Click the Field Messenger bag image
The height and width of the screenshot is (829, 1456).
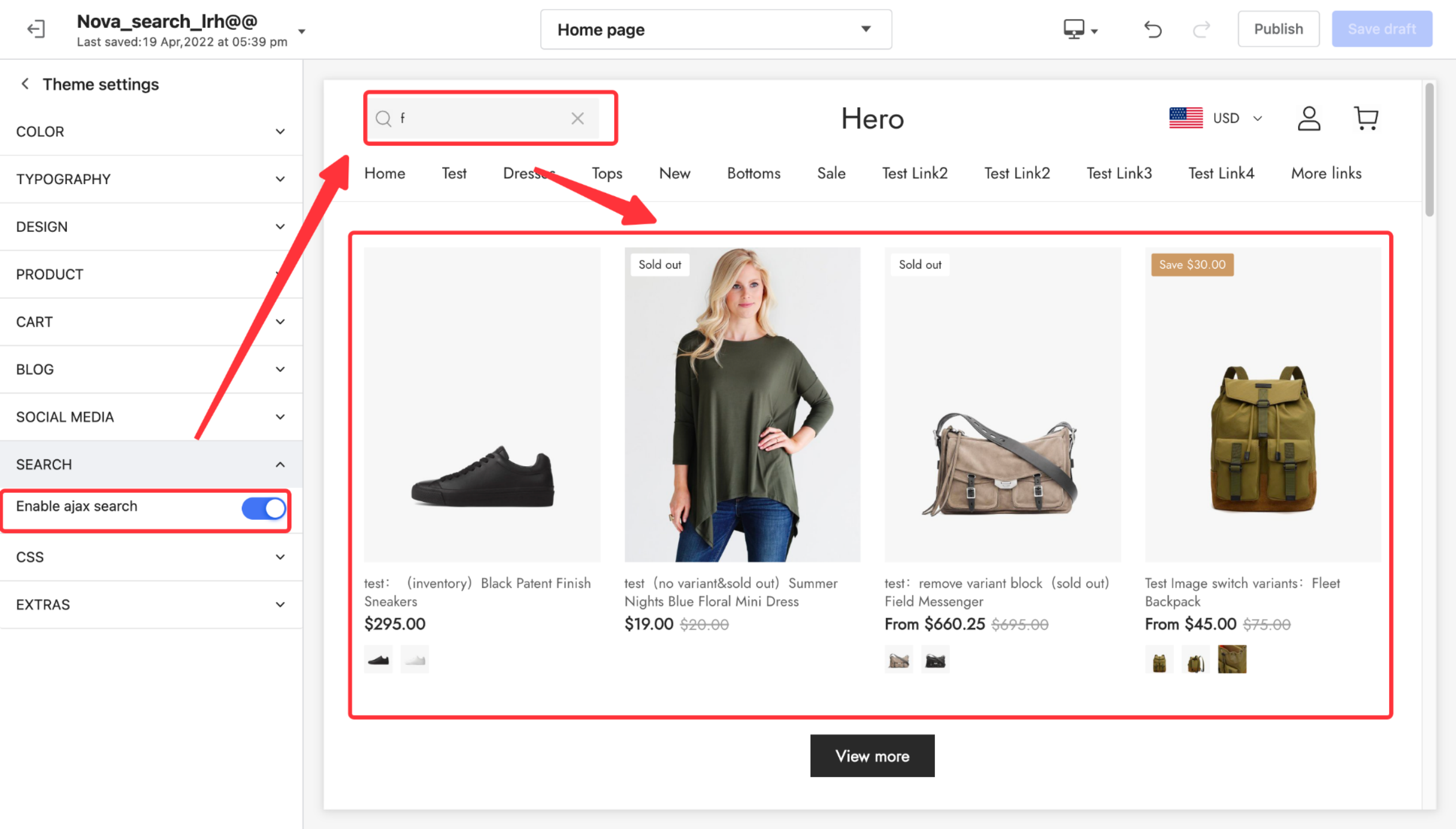click(x=1002, y=405)
